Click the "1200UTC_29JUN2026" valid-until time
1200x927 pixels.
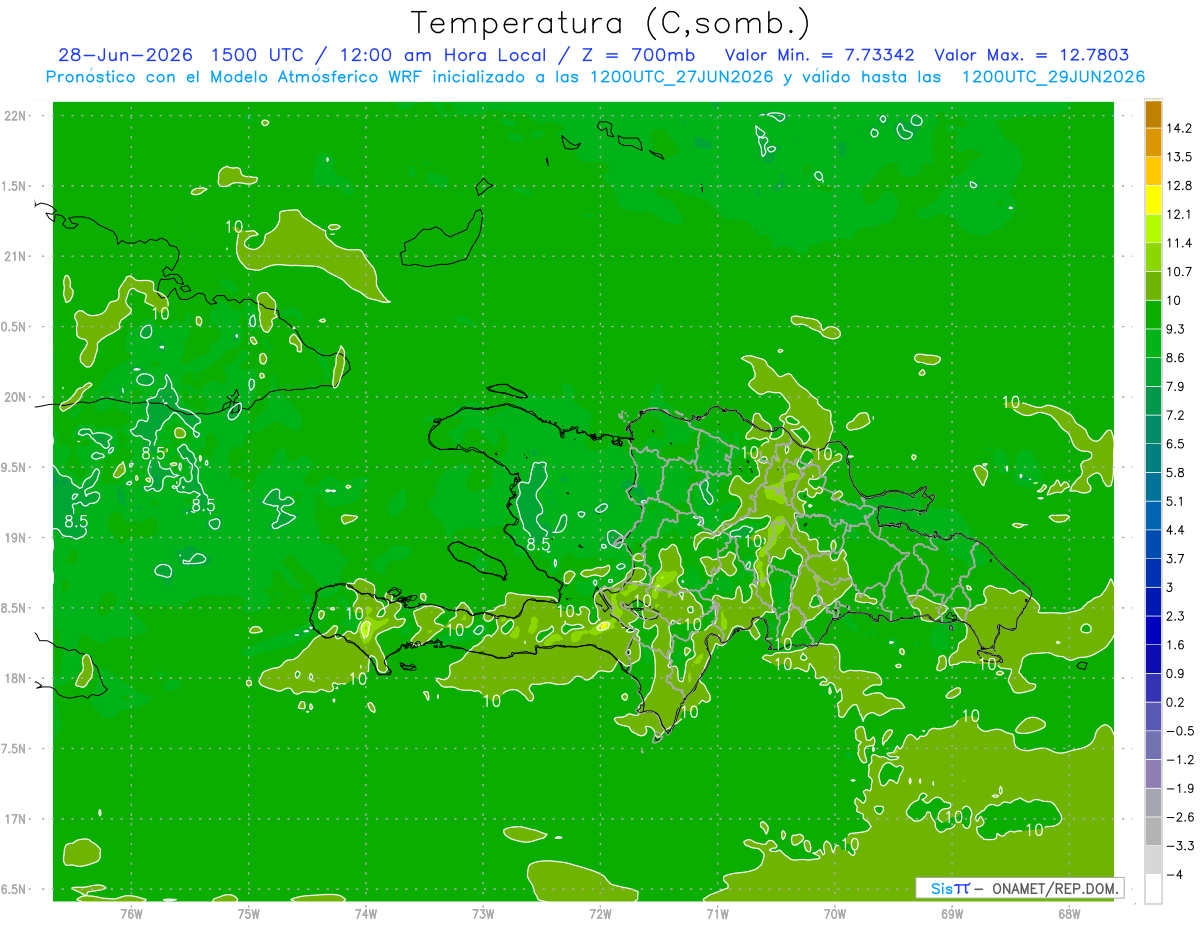[x=1052, y=77]
